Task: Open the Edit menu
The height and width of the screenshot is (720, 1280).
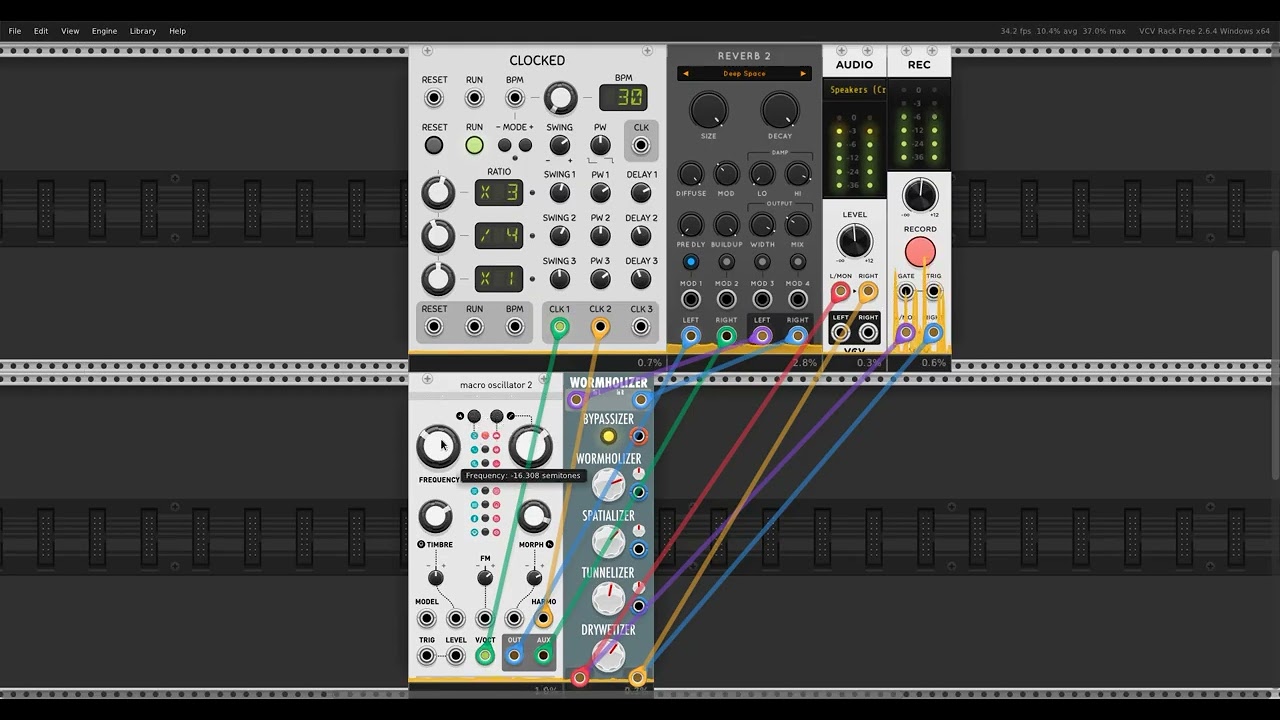Action: [41, 31]
